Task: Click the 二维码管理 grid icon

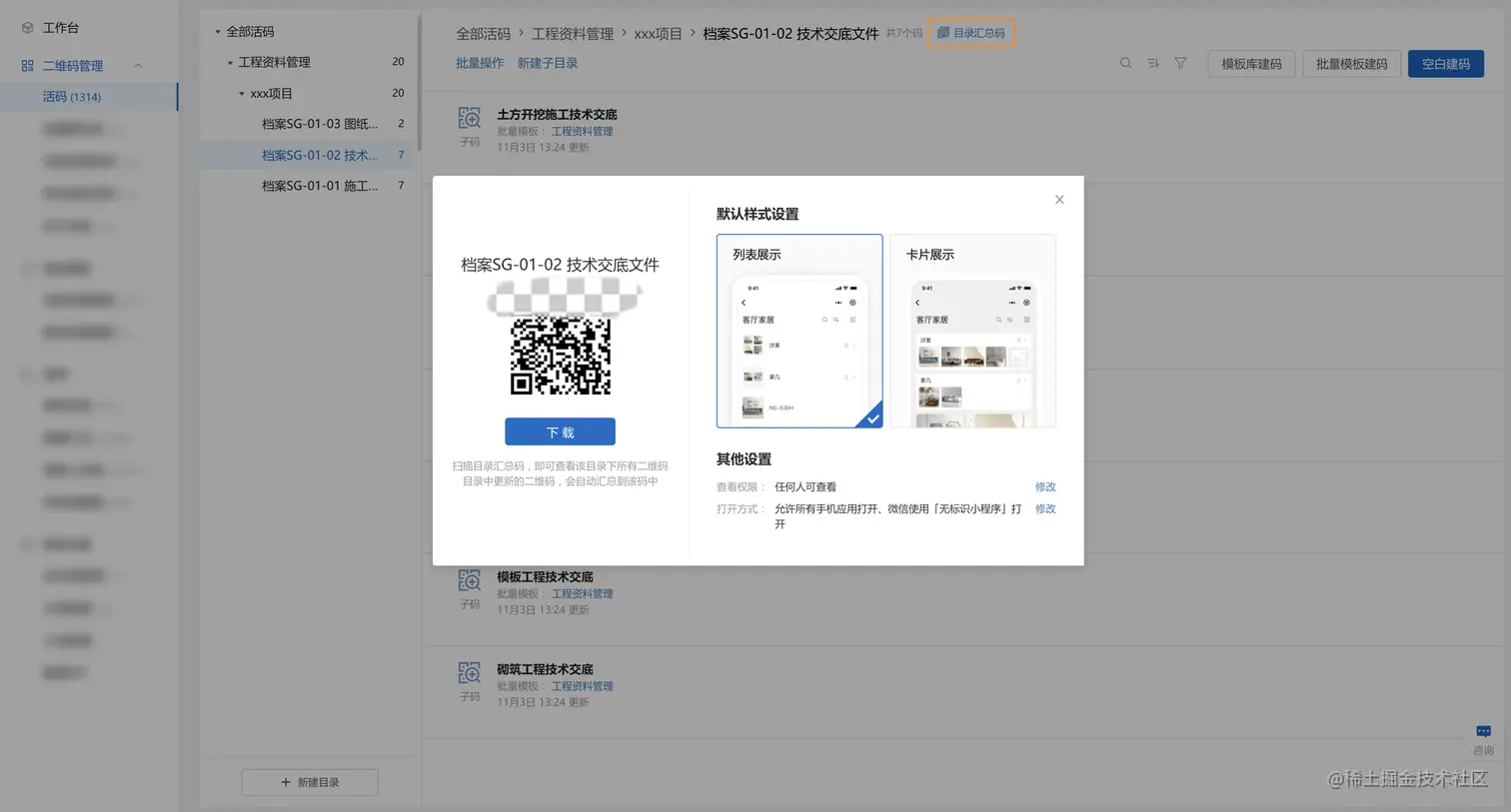Action: click(27, 66)
